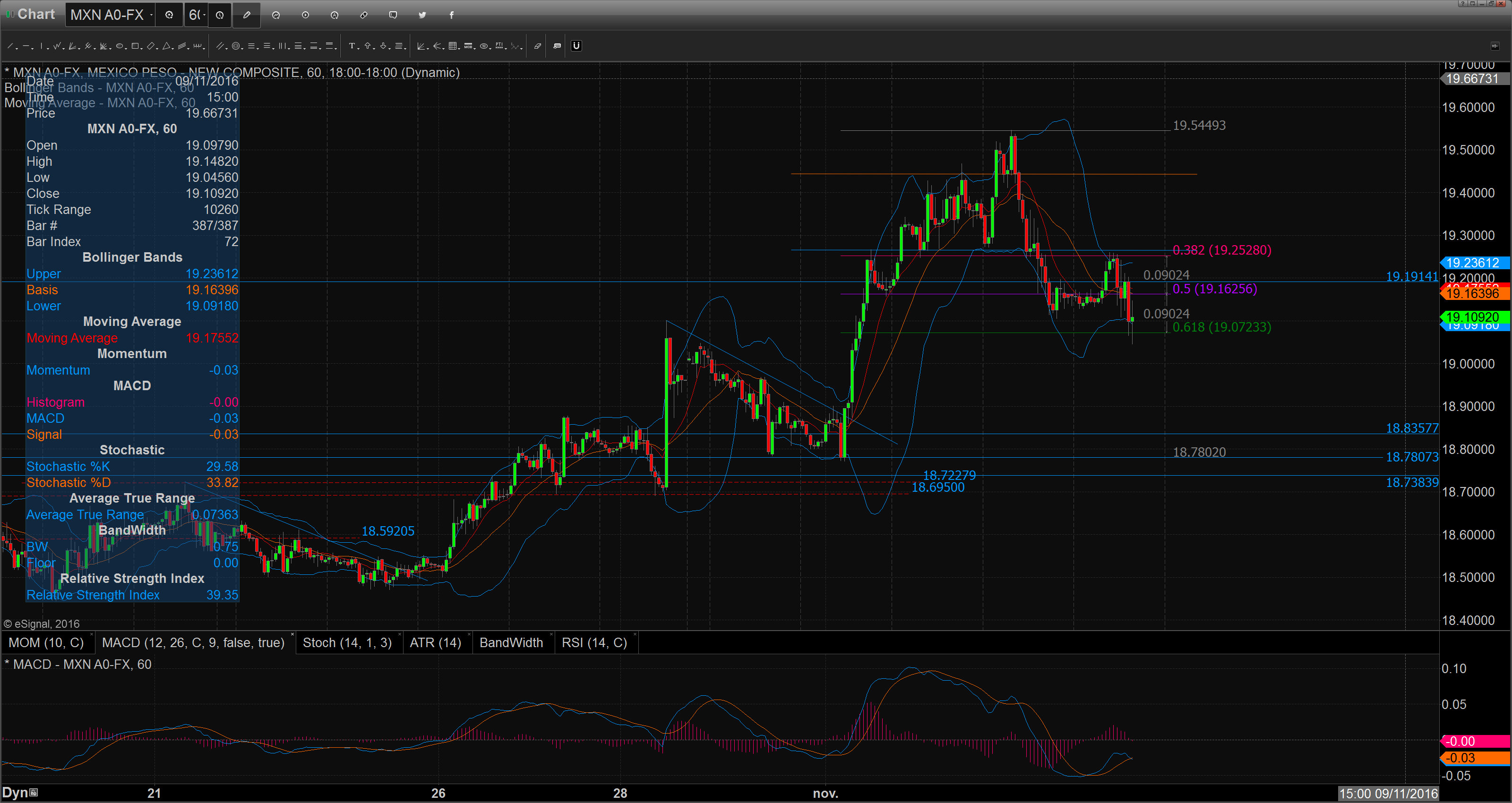Click the 0.618 (19.07233) Fibonacci label
The width and height of the screenshot is (1512, 803).
tap(1222, 327)
